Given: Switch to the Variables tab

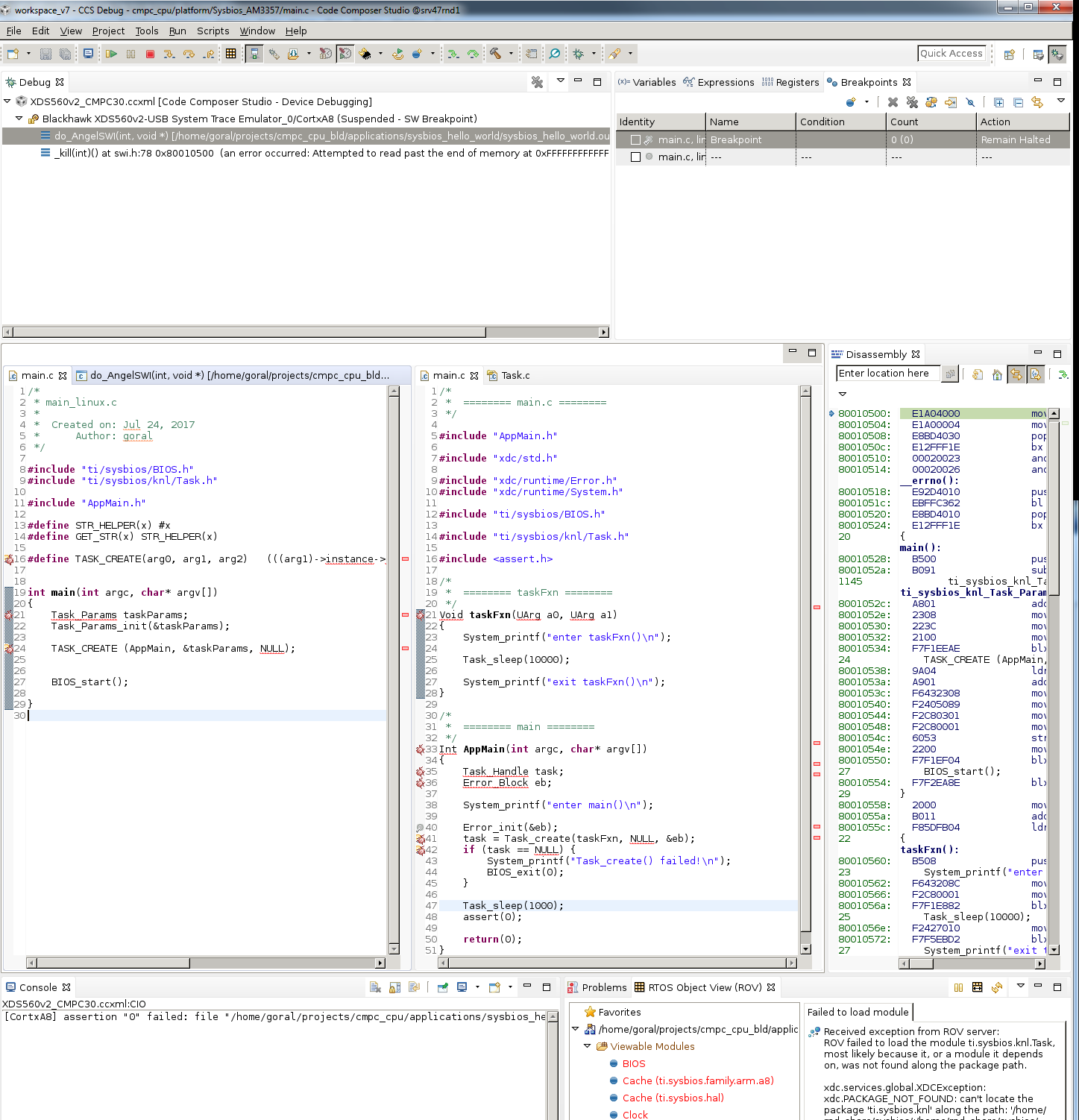Looking at the screenshot, I should coord(647,82).
